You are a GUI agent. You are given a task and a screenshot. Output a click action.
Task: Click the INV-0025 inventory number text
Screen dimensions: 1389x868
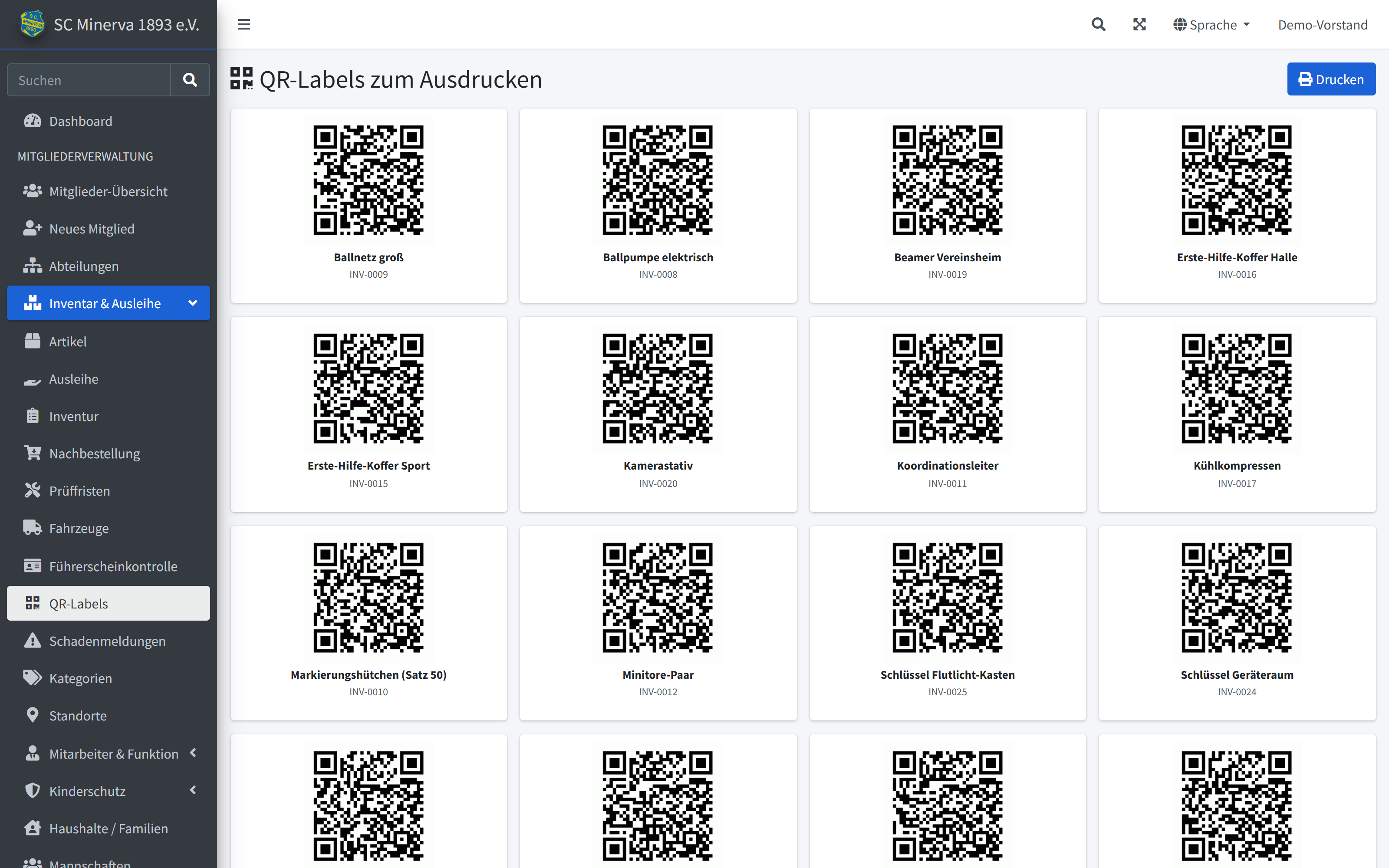point(948,692)
